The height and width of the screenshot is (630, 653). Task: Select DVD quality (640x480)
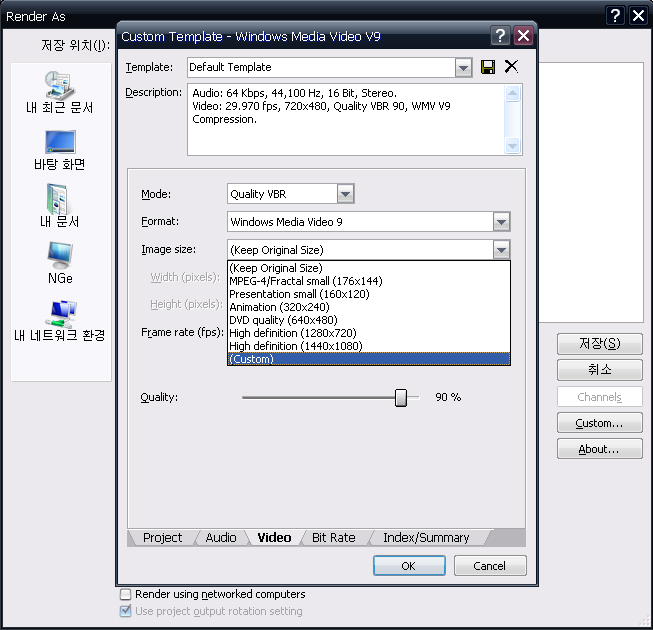(x=369, y=320)
